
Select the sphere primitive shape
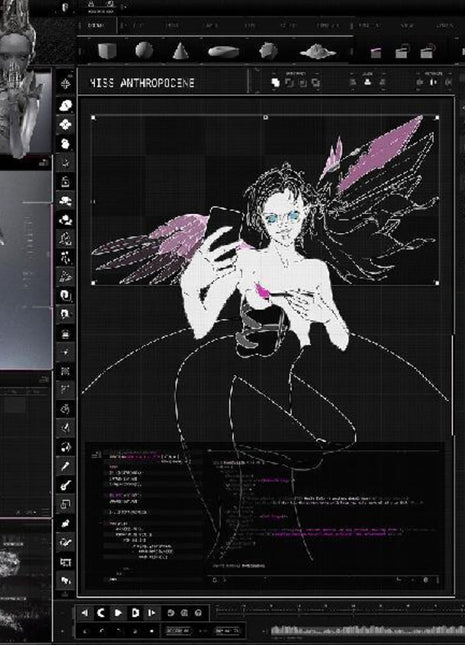144,50
